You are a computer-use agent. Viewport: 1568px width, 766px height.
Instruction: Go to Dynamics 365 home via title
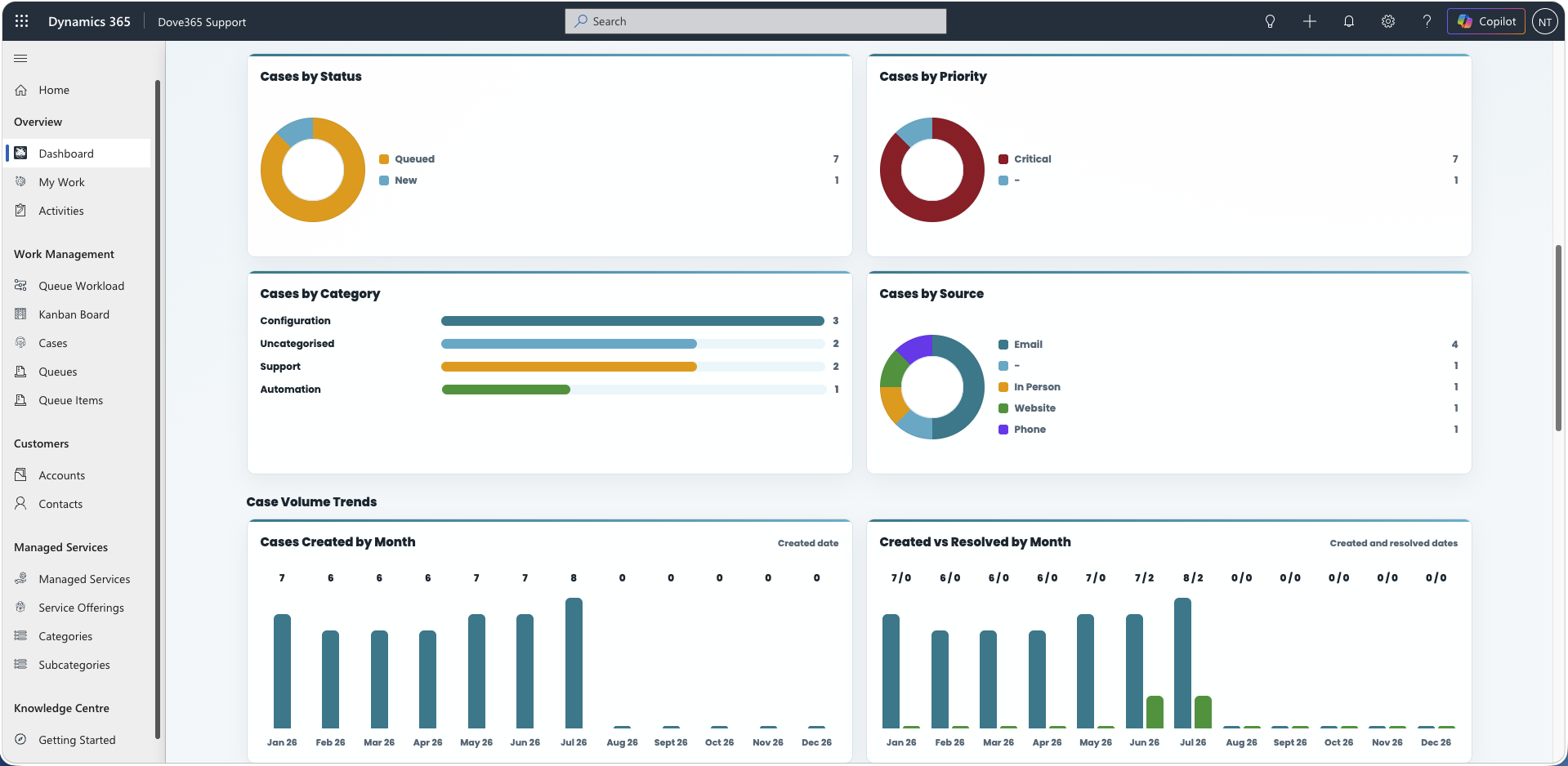(x=89, y=21)
